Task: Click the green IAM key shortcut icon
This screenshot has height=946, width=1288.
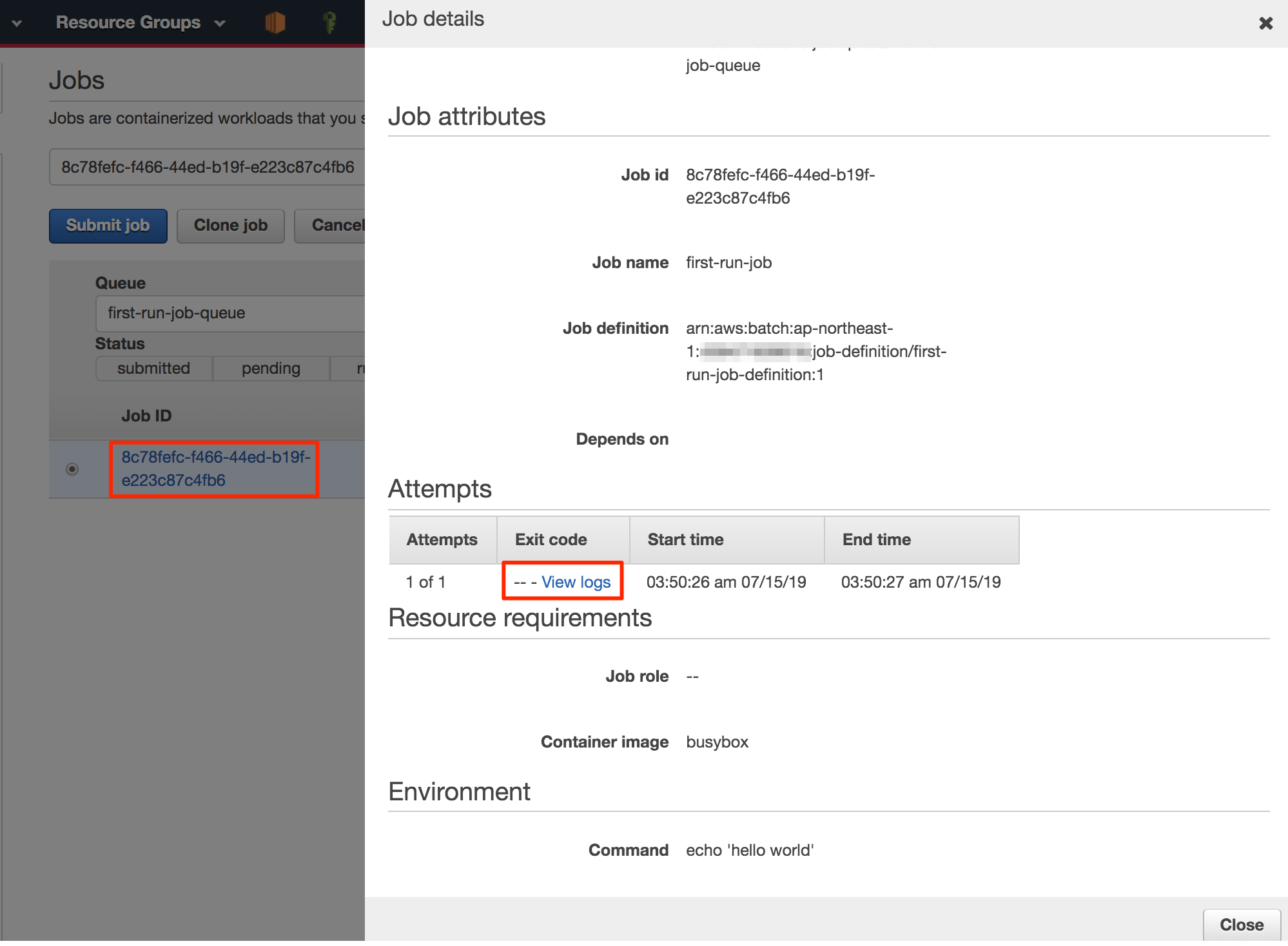Action: (x=329, y=23)
